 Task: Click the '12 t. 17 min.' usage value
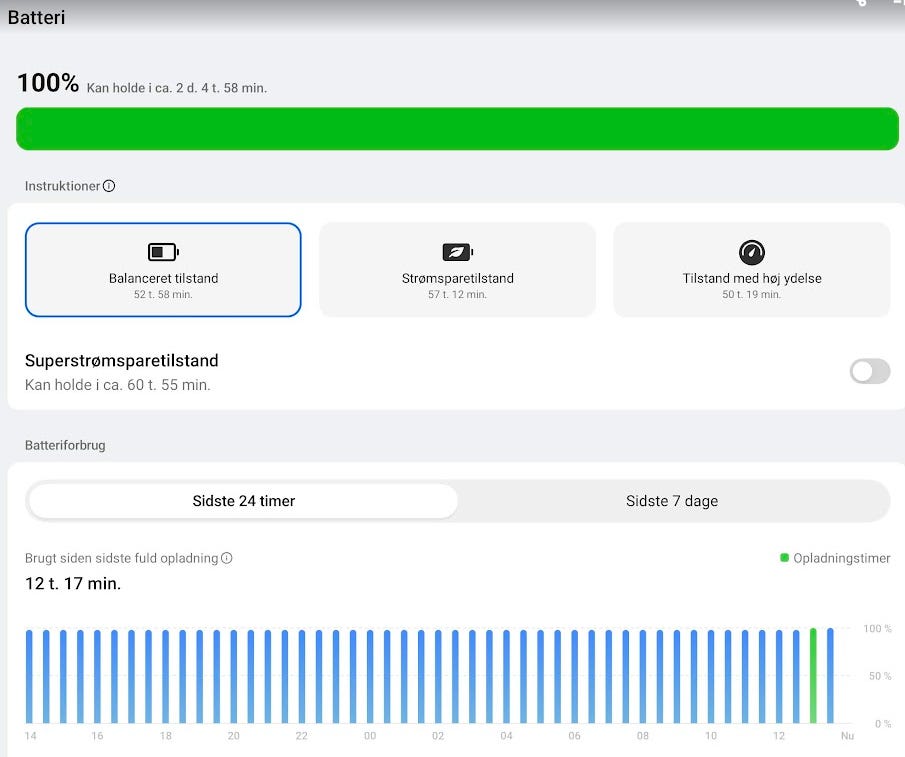click(73, 583)
